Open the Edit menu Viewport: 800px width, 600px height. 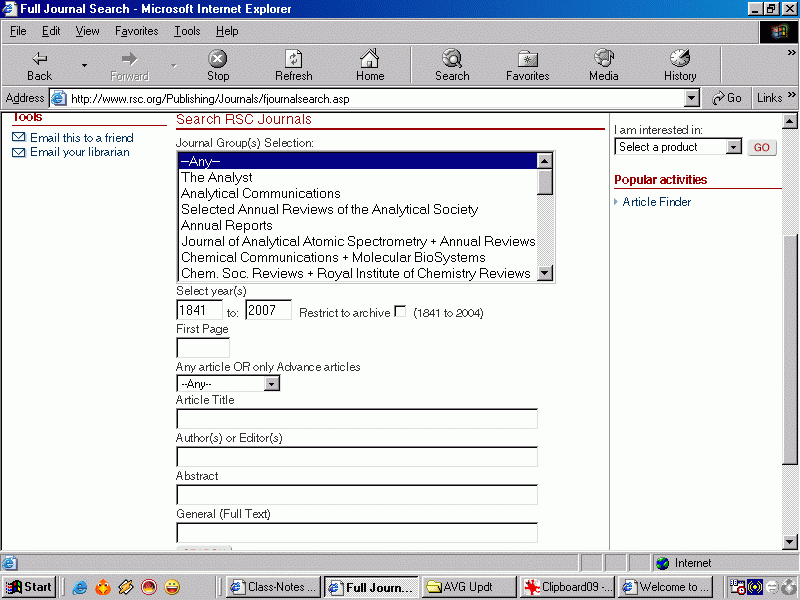(x=51, y=31)
